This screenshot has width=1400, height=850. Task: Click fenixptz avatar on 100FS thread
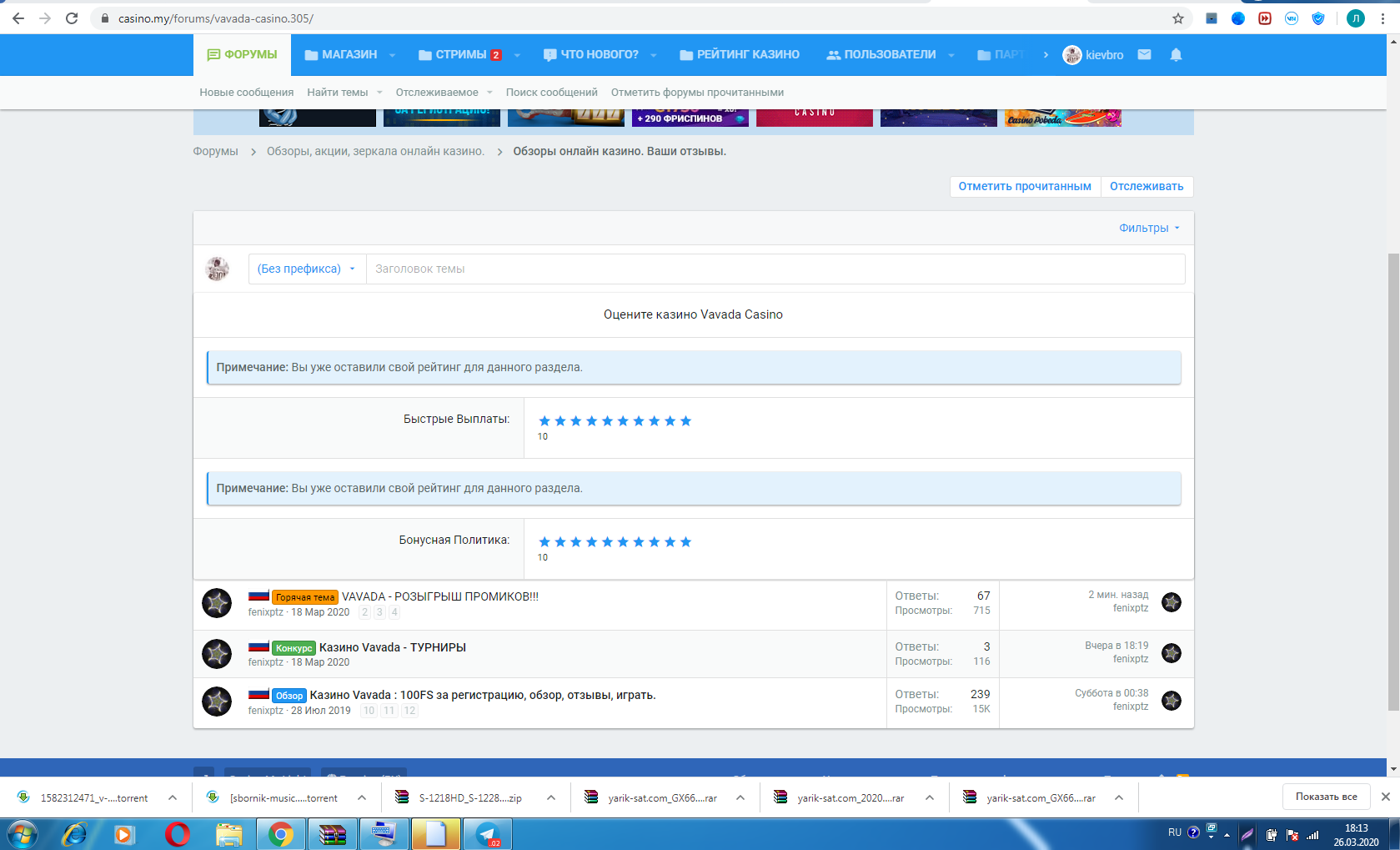pyautogui.click(x=217, y=702)
